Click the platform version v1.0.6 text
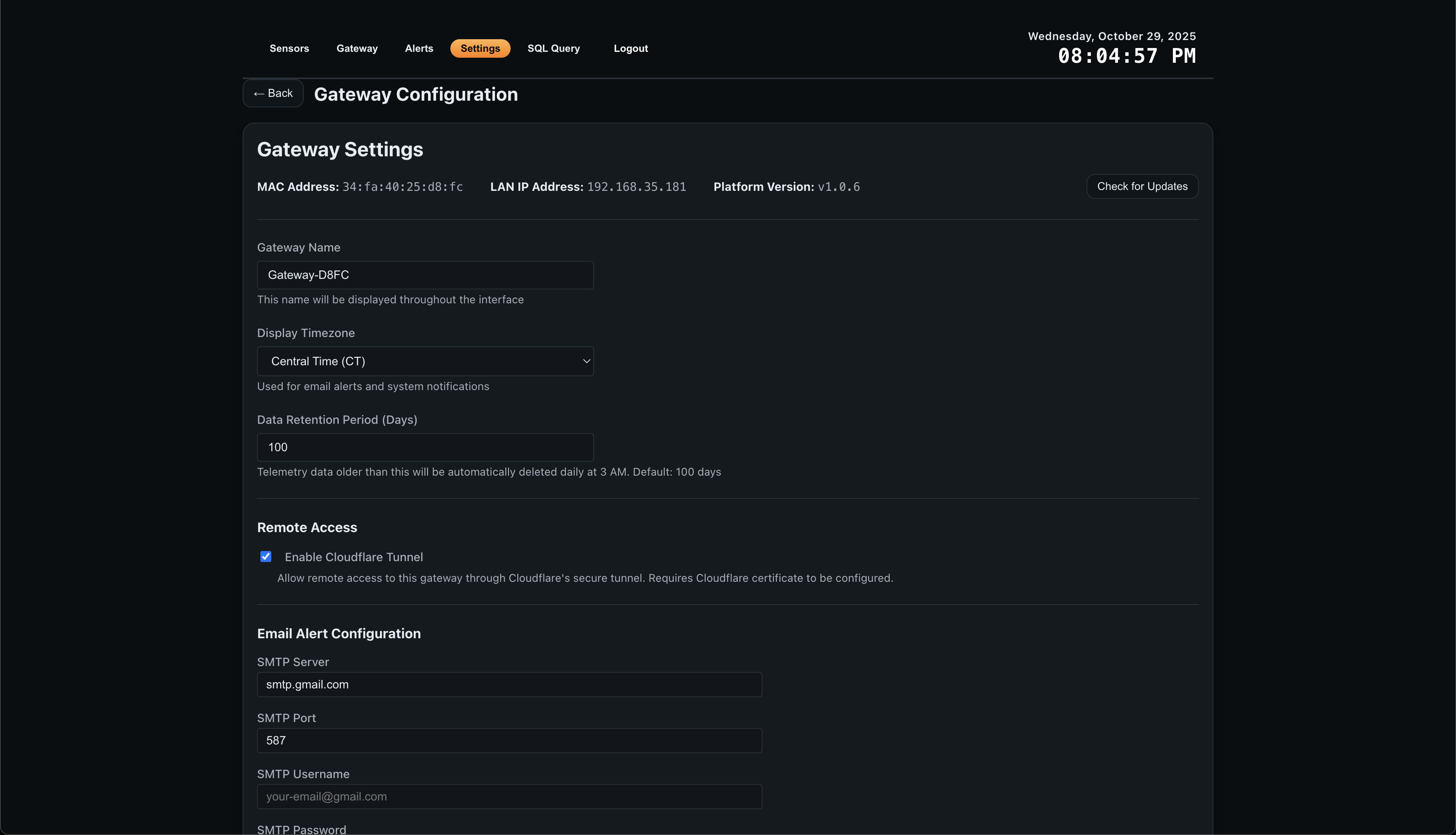The width and height of the screenshot is (1456, 835). (838, 187)
